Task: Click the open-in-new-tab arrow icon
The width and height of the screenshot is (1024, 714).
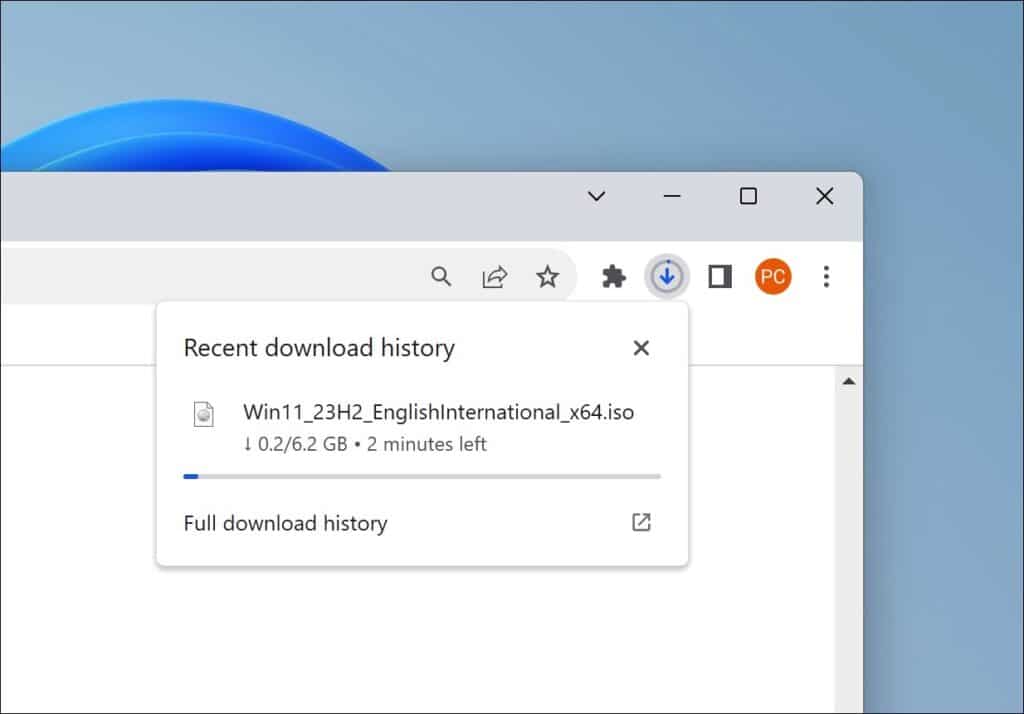Action: (641, 522)
